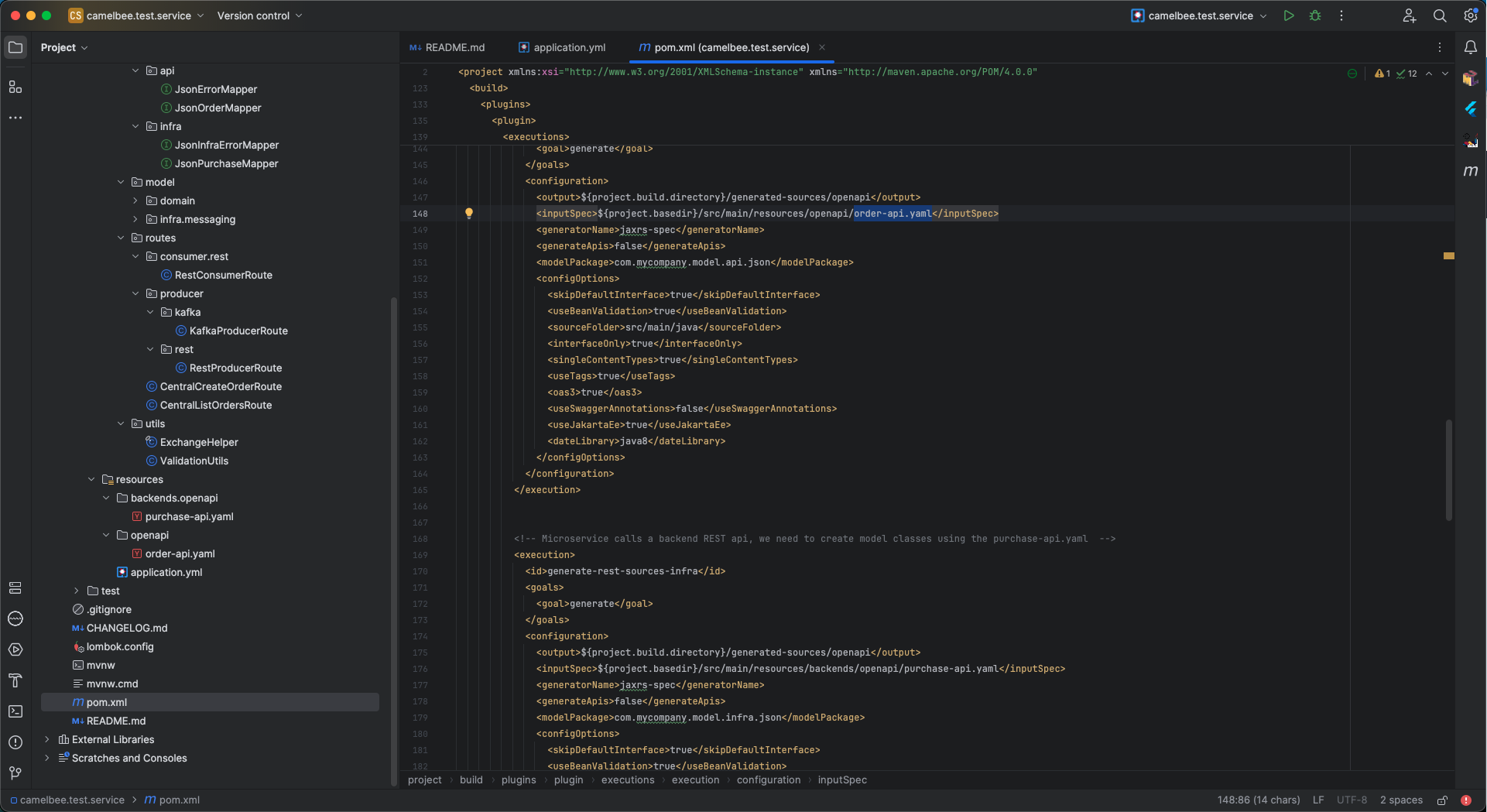Collapse the routes folder in the tree

pos(121,238)
